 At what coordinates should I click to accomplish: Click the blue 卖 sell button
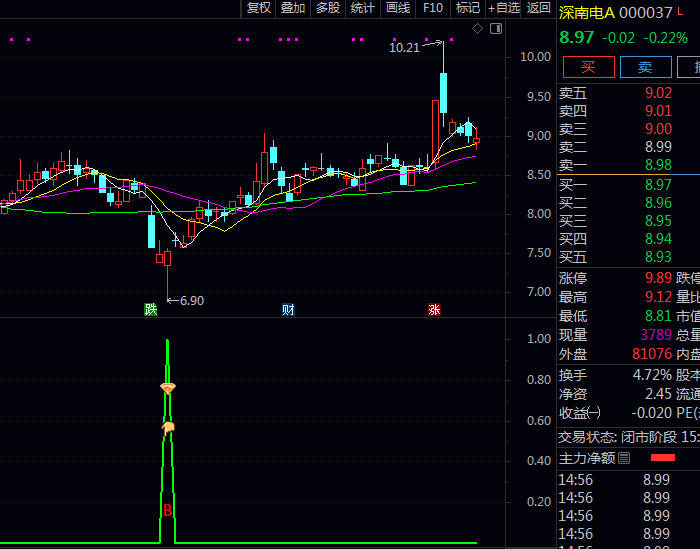click(x=646, y=67)
